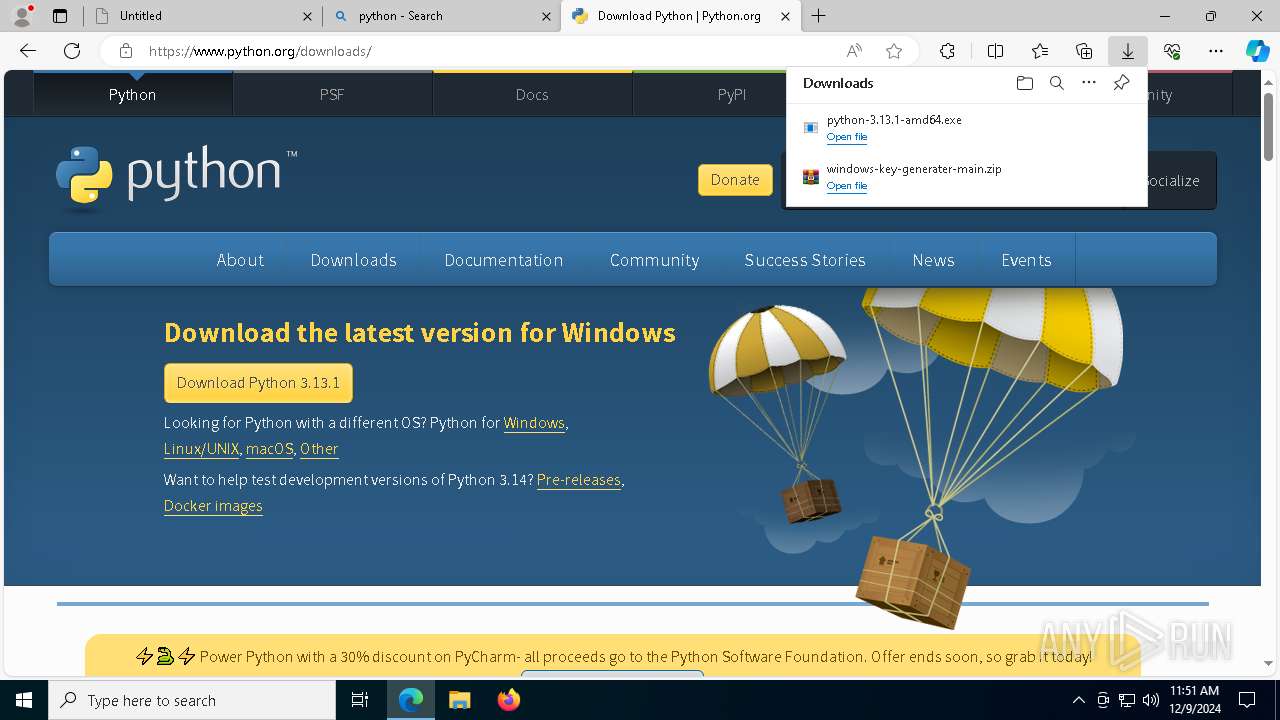The width and height of the screenshot is (1280, 720).
Task: Select the PSF top-level site tab
Action: (x=332, y=94)
